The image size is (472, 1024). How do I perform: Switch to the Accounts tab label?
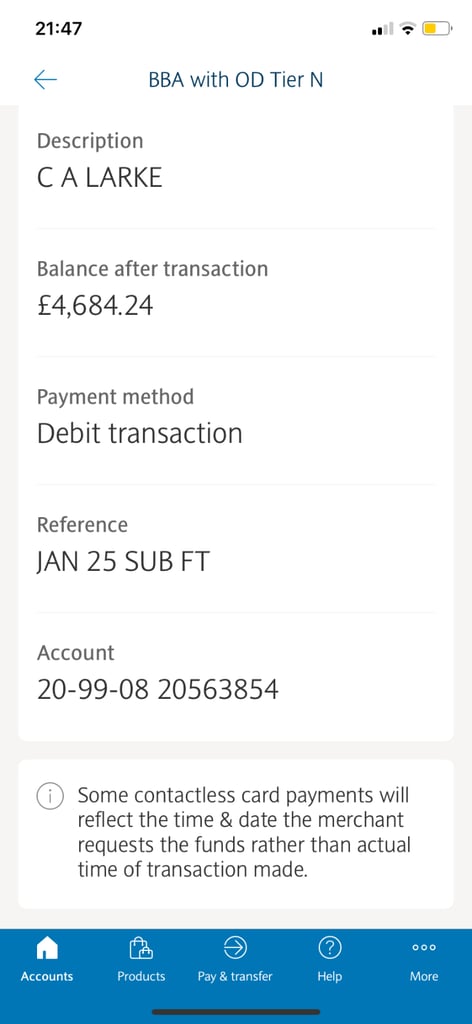click(x=47, y=976)
